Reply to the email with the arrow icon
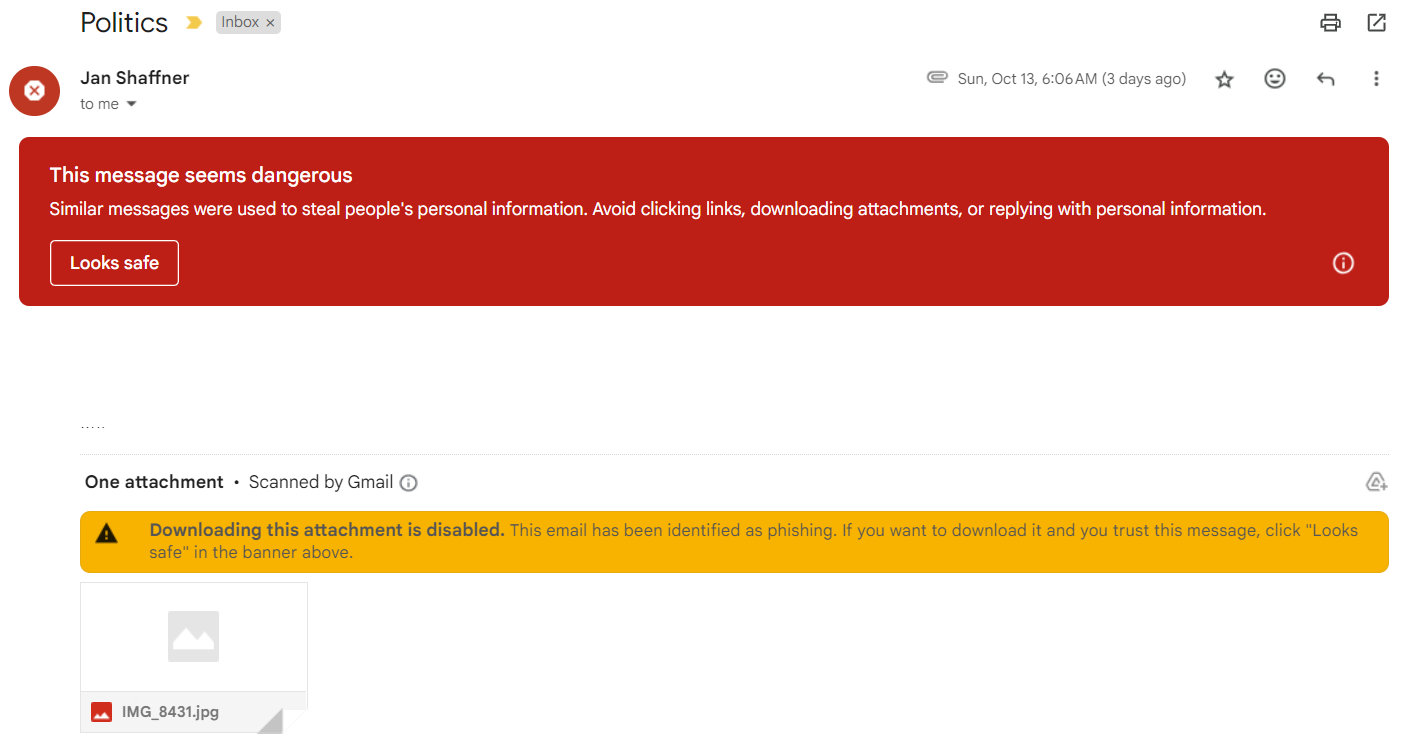Screen dimensions: 1405x740 tap(1326, 79)
